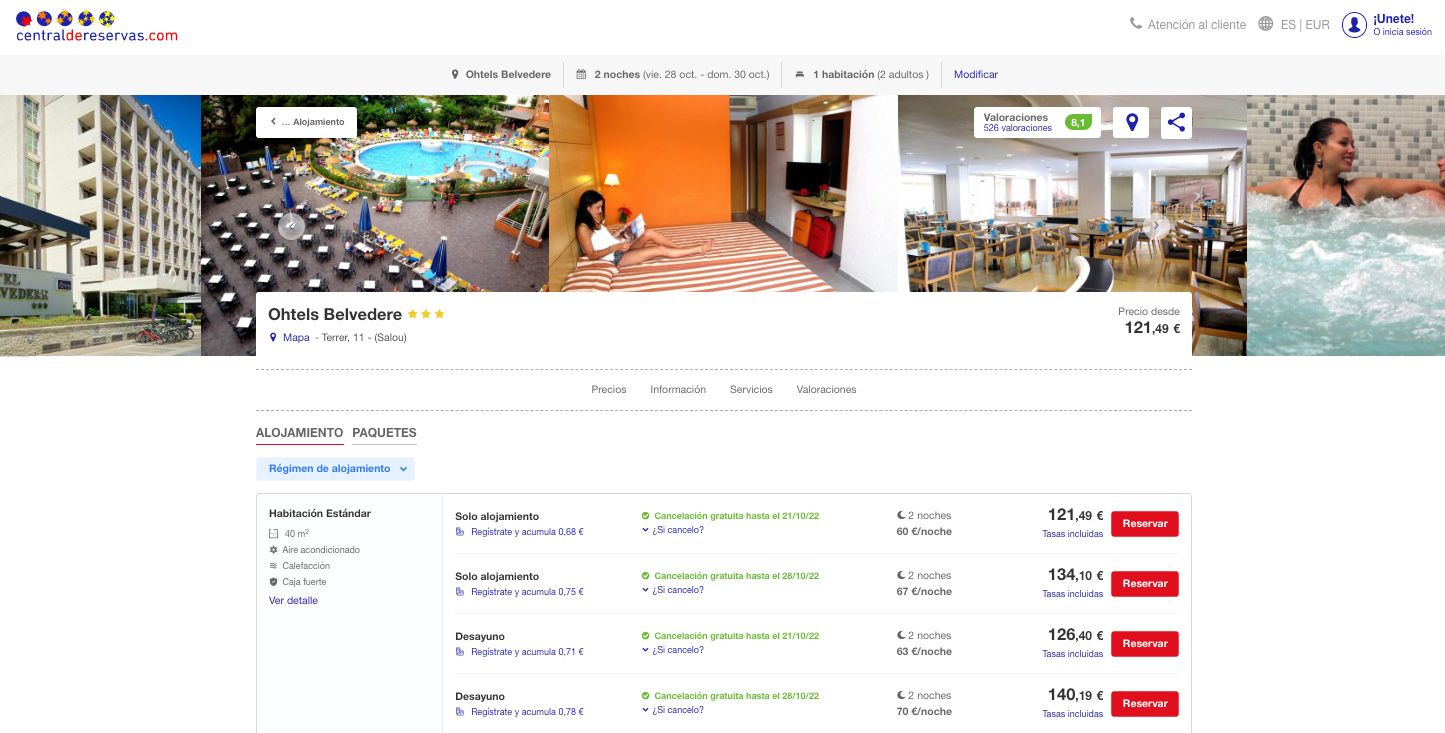Open the Mapa link

click(x=296, y=338)
